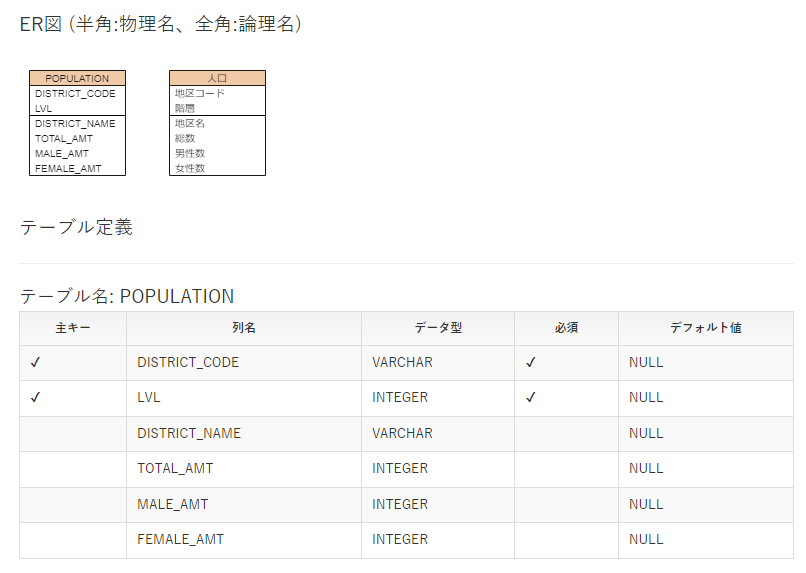Screen dimensions: 806x573
Task: Click NULL default in LVL row
Action: tap(646, 398)
